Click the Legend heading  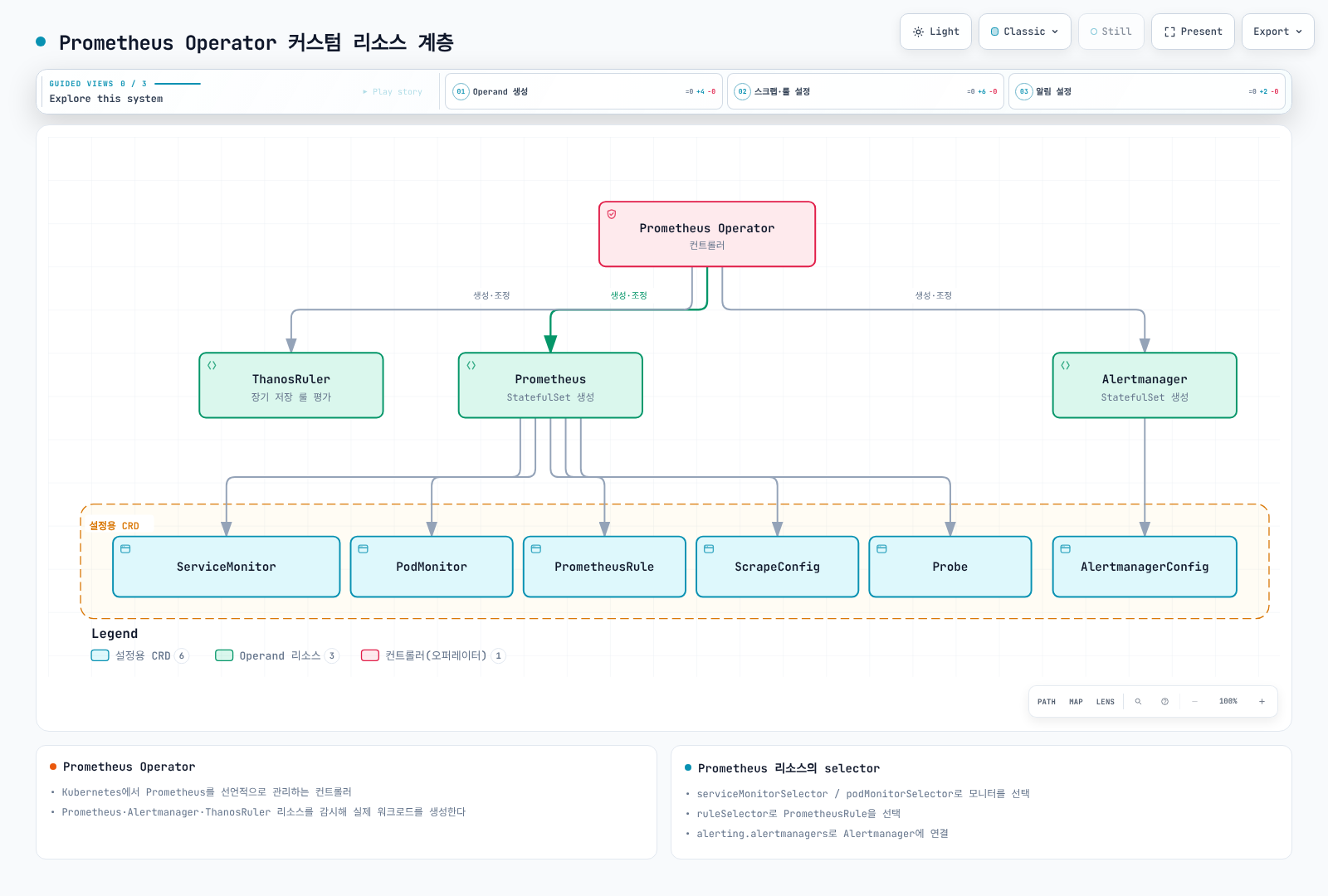click(x=115, y=634)
